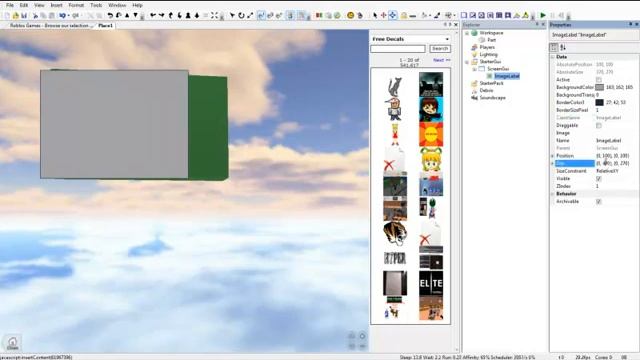
Task: Click the Pause icon next to Play
Action: tap(552, 16)
